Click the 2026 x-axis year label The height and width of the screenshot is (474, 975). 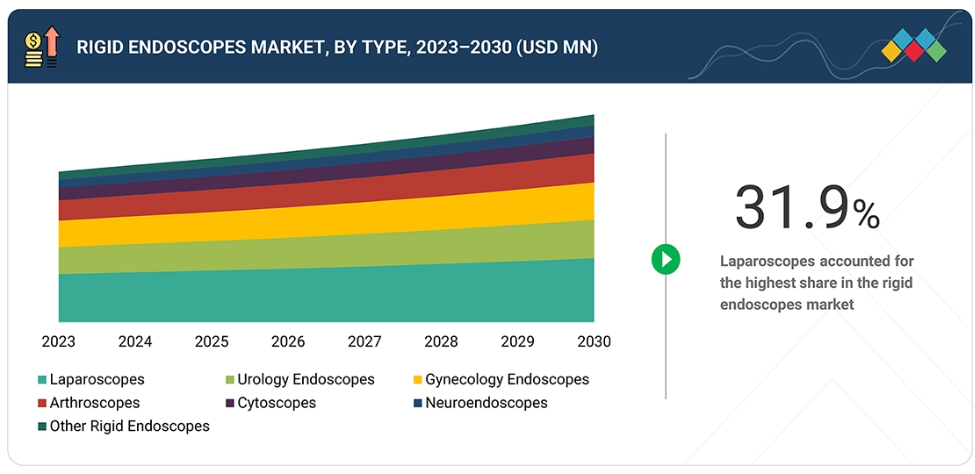288,342
